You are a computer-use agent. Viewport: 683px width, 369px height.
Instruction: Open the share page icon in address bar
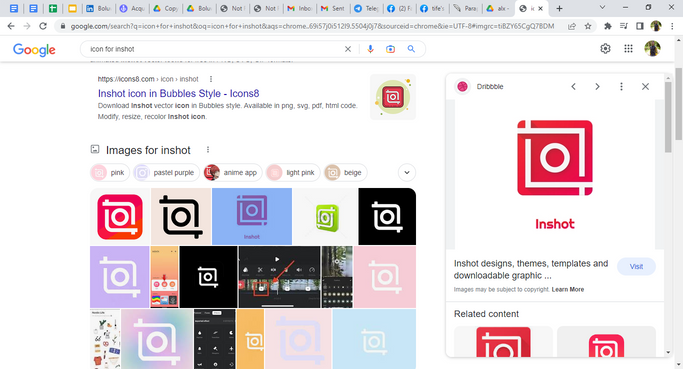572,26
